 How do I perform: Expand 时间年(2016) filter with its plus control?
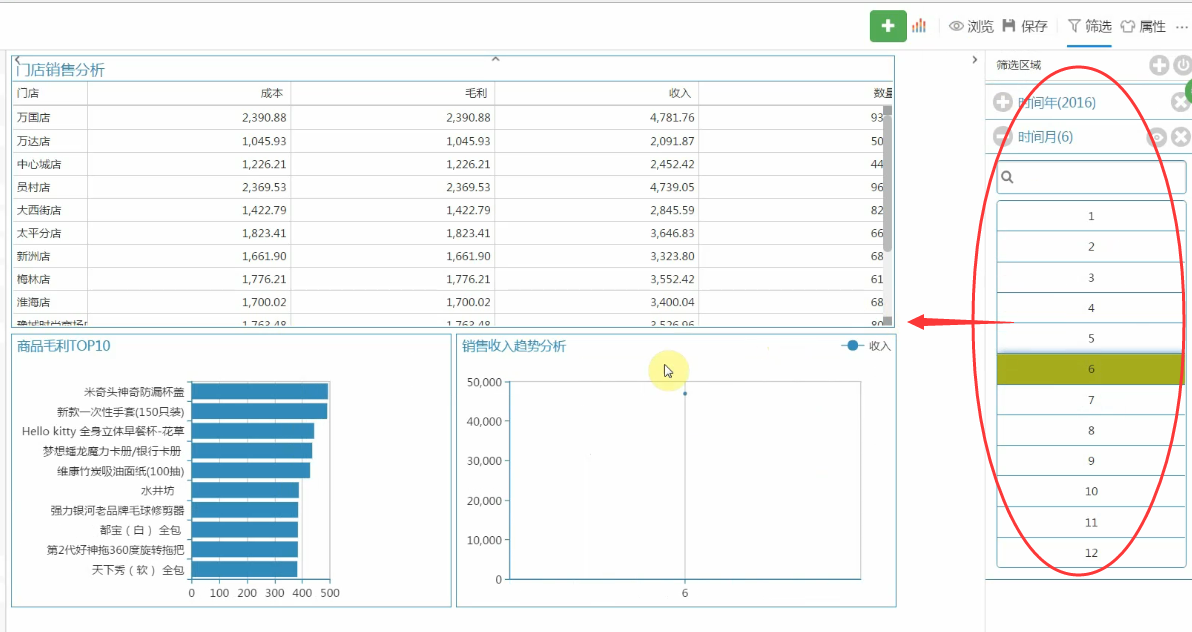1002,102
